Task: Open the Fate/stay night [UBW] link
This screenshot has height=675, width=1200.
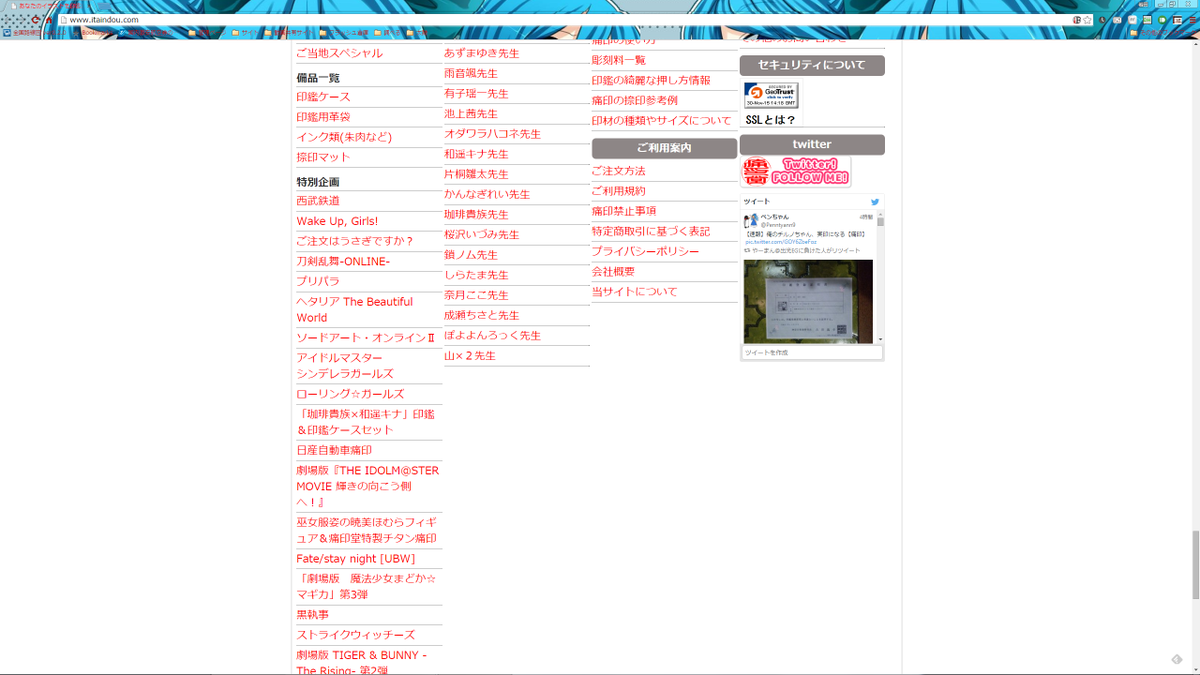Action: pyautogui.click(x=355, y=559)
